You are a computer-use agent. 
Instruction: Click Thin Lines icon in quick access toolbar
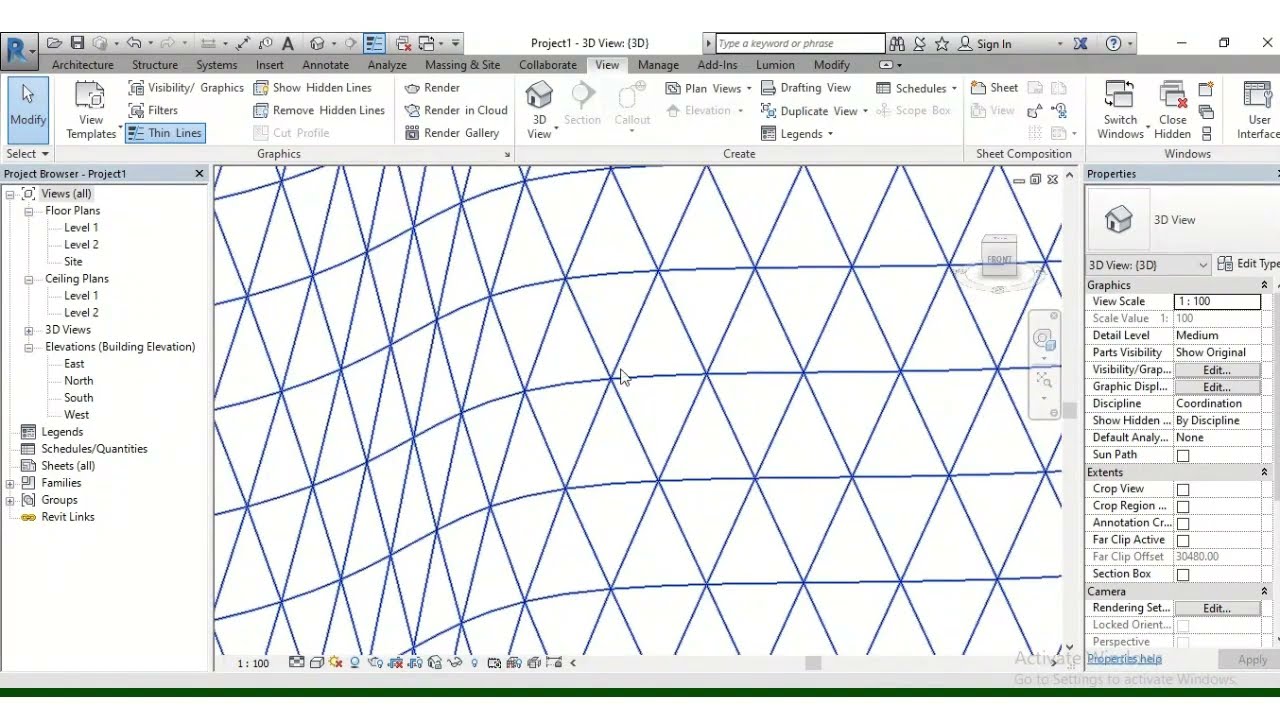374,44
